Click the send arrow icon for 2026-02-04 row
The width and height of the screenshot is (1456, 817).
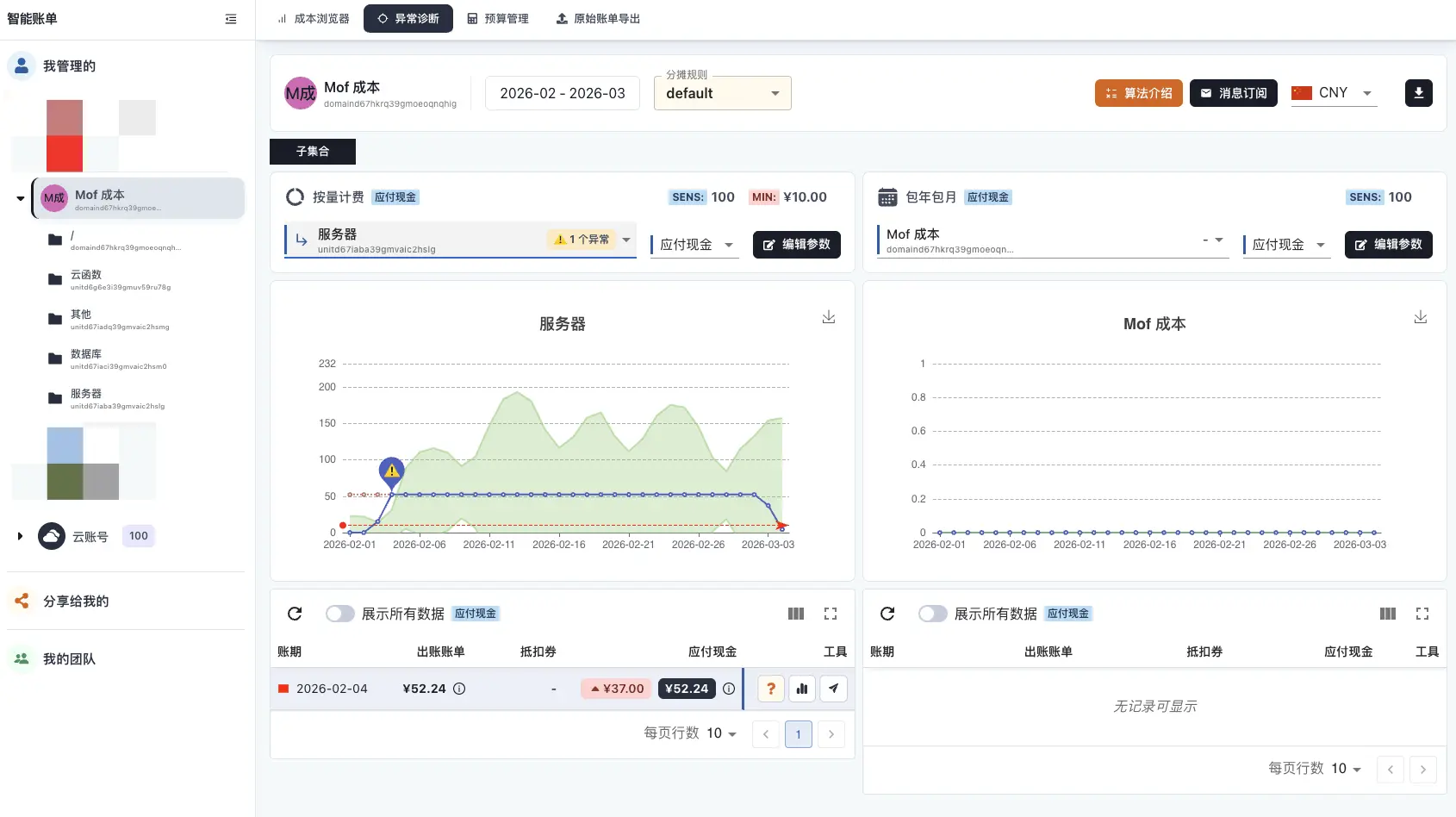(832, 689)
